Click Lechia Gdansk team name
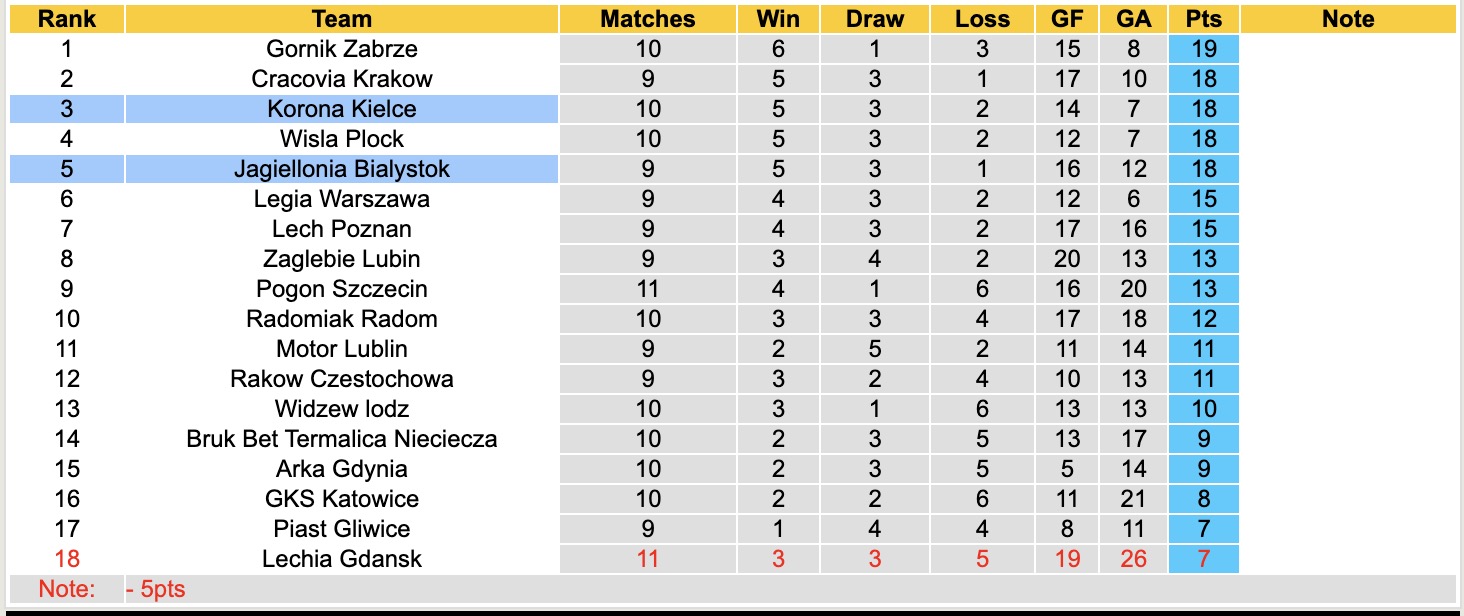This screenshot has width=1464, height=616. (342, 559)
